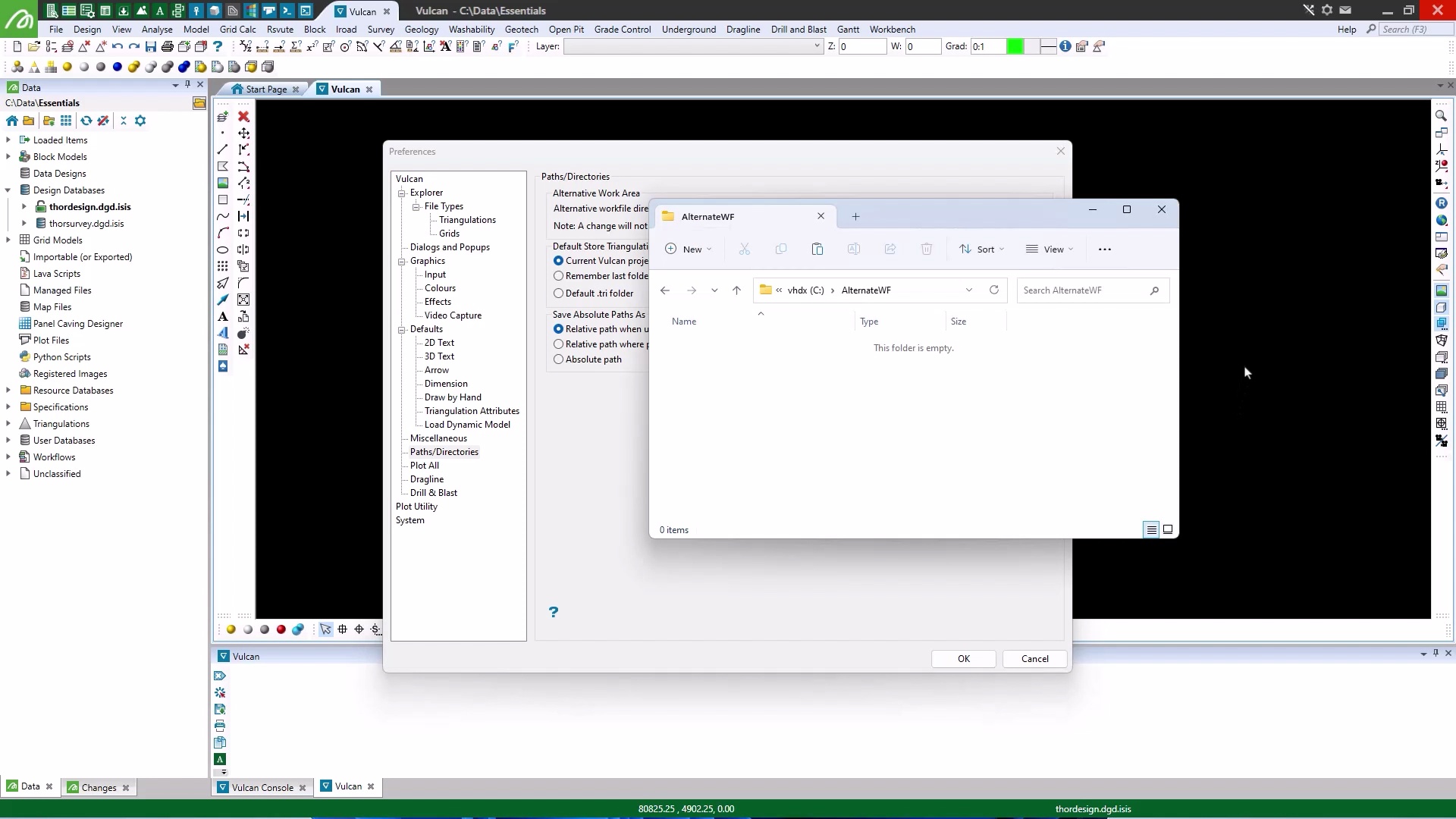Image resolution: width=1456 pixels, height=819 pixels.
Task: Select Dialogs and Popups in Preferences tree
Action: tap(450, 247)
